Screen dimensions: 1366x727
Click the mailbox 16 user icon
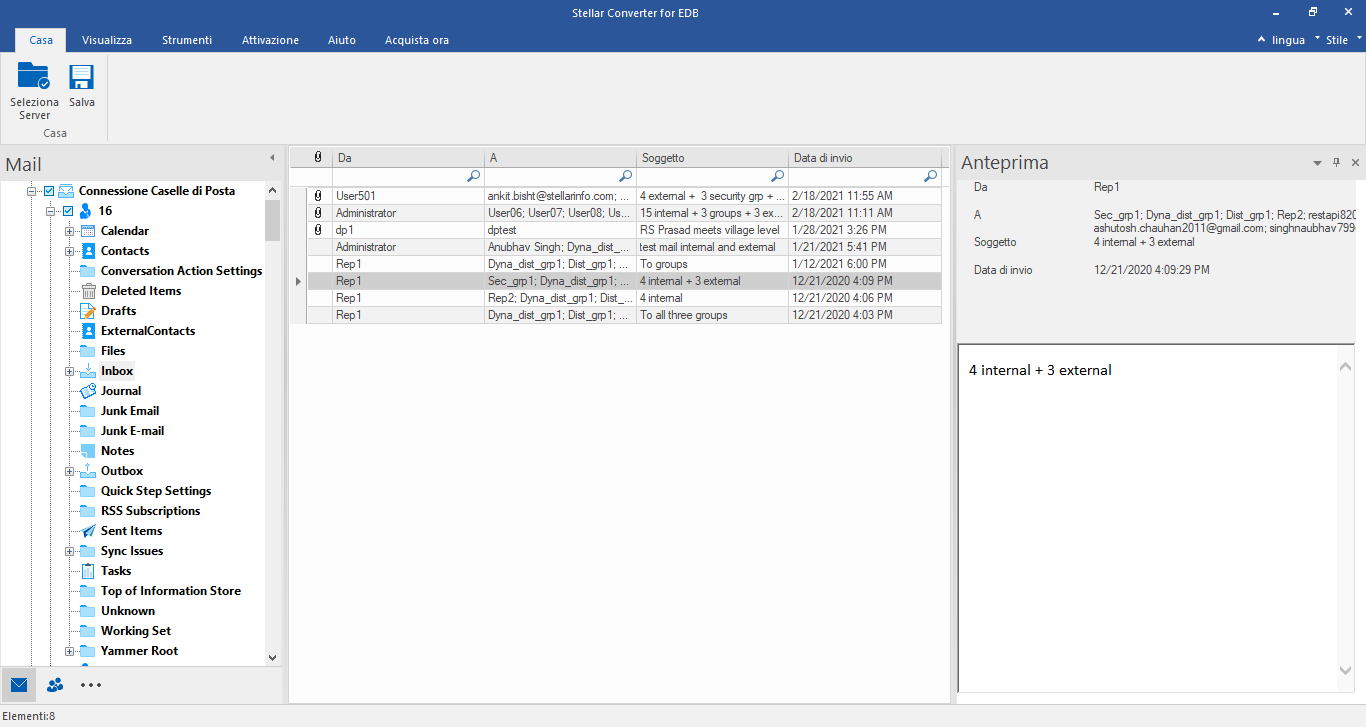tap(86, 211)
